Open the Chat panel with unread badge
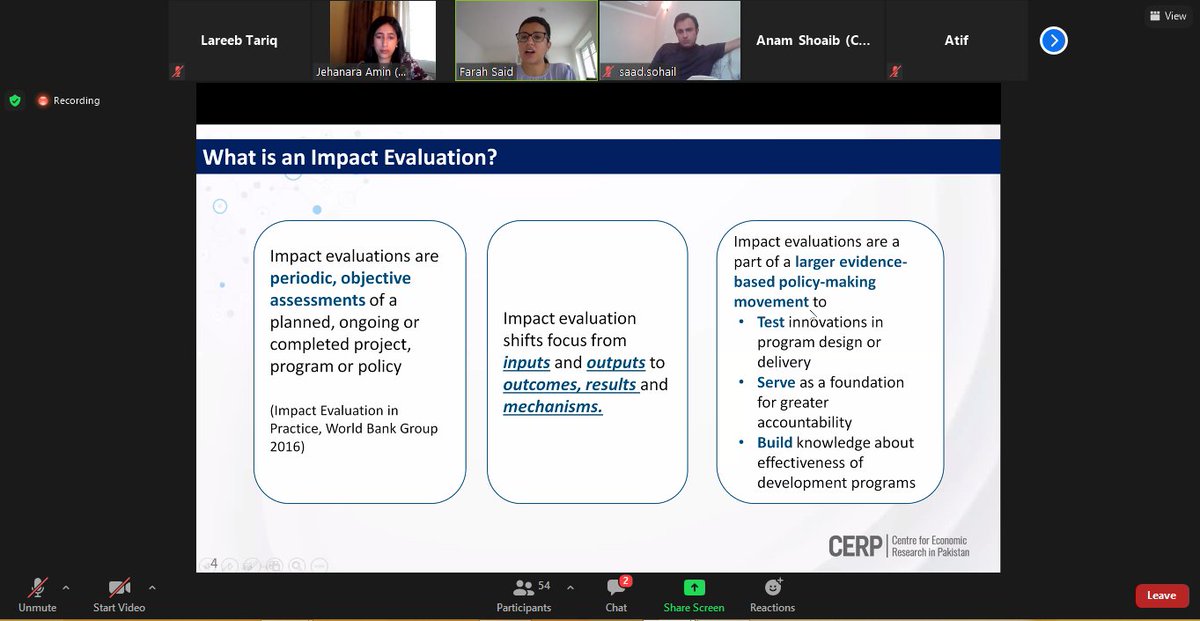Screen dimensions: 1200x621 point(616,594)
